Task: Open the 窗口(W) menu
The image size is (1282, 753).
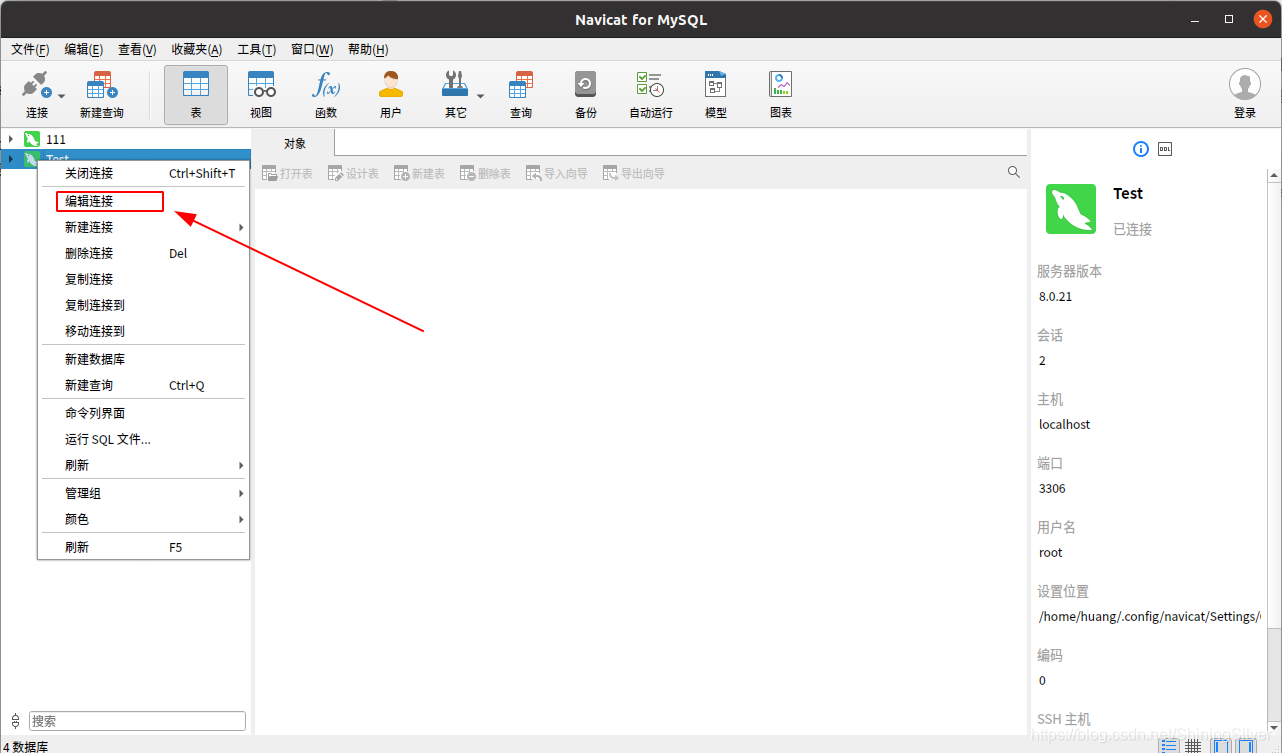Action: coord(312,49)
